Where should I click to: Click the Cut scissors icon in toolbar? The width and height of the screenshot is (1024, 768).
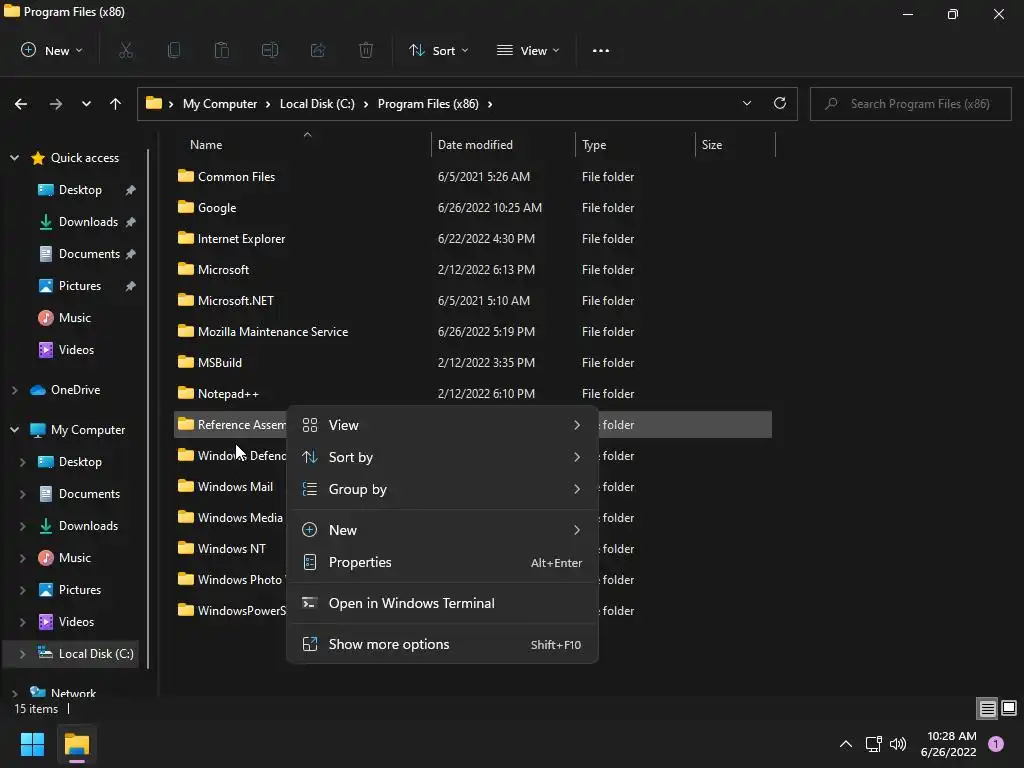[126, 50]
